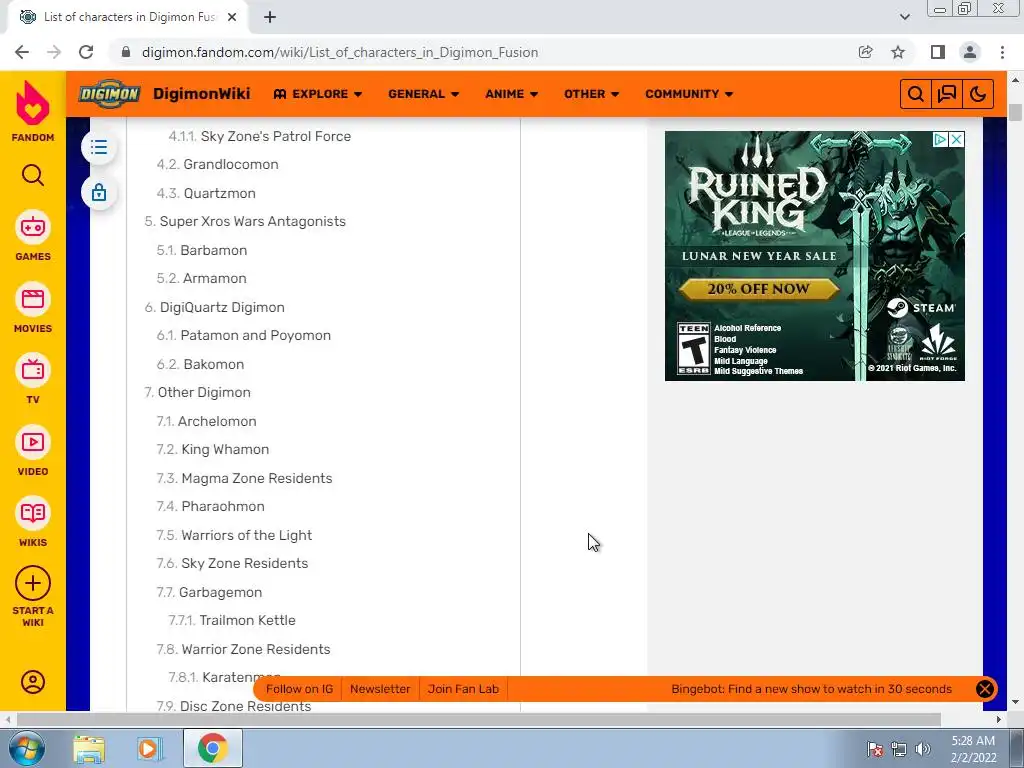This screenshot has width=1024, height=768.
Task: Jump to Sky Zone's Patrol Force section
Action: pos(276,136)
